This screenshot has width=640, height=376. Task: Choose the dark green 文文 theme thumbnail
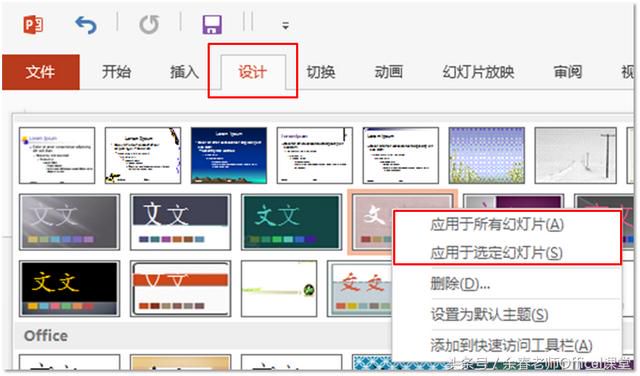tap(291, 222)
